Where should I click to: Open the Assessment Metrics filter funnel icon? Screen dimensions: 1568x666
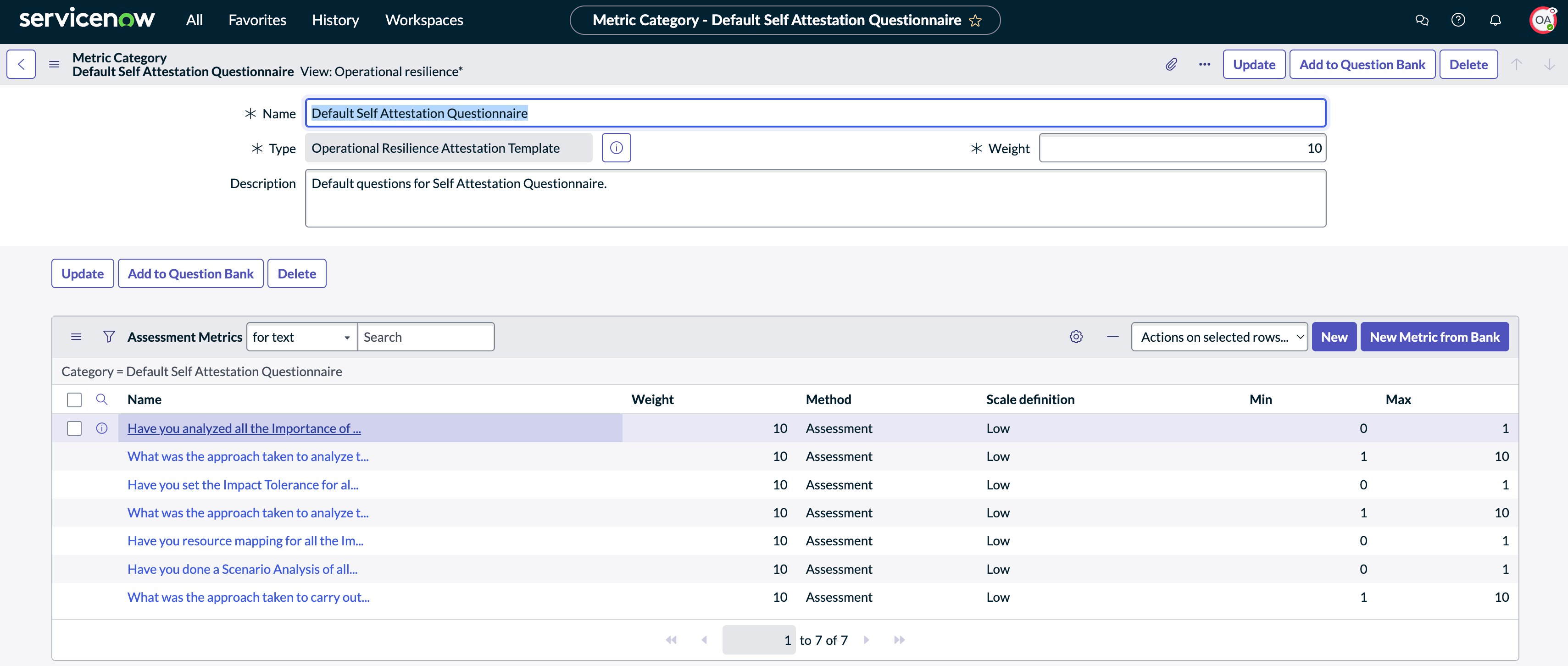point(109,337)
